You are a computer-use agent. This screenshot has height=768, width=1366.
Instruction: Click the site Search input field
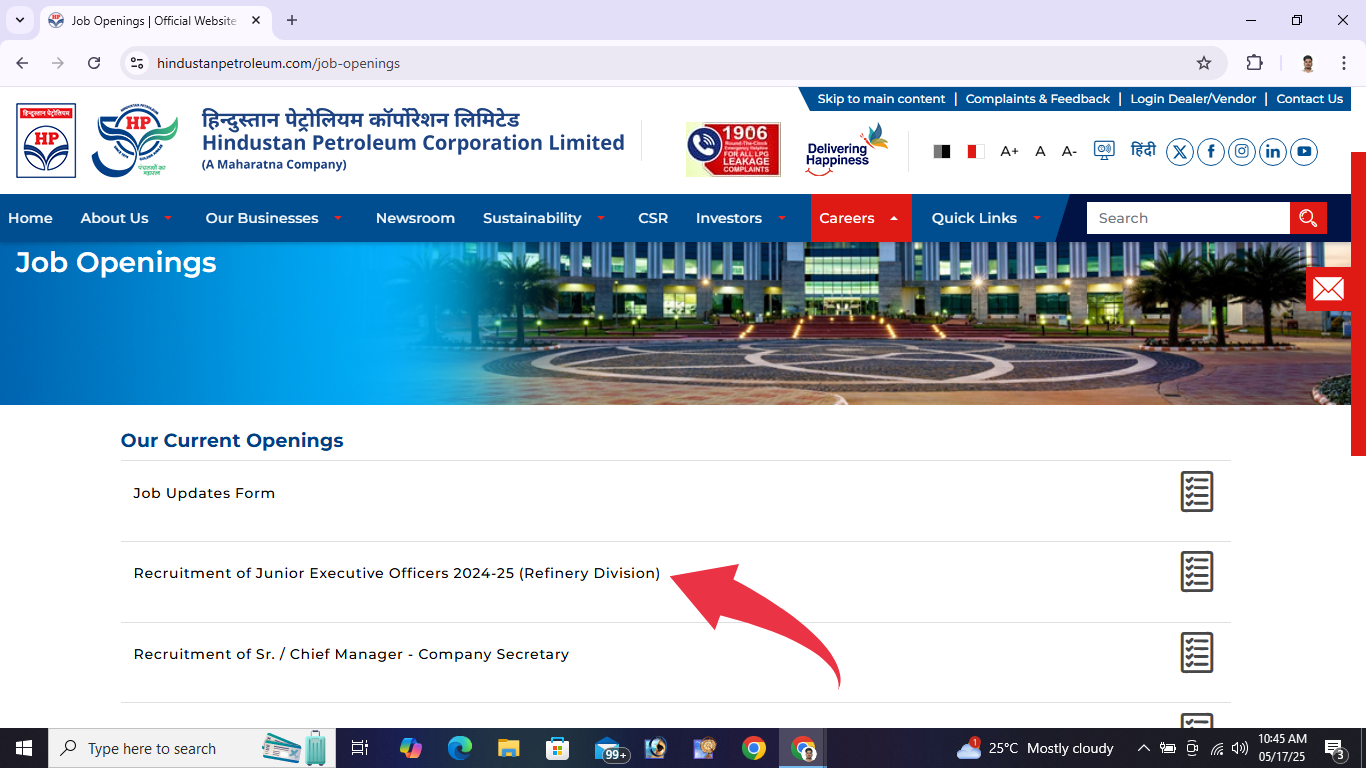tap(1188, 218)
